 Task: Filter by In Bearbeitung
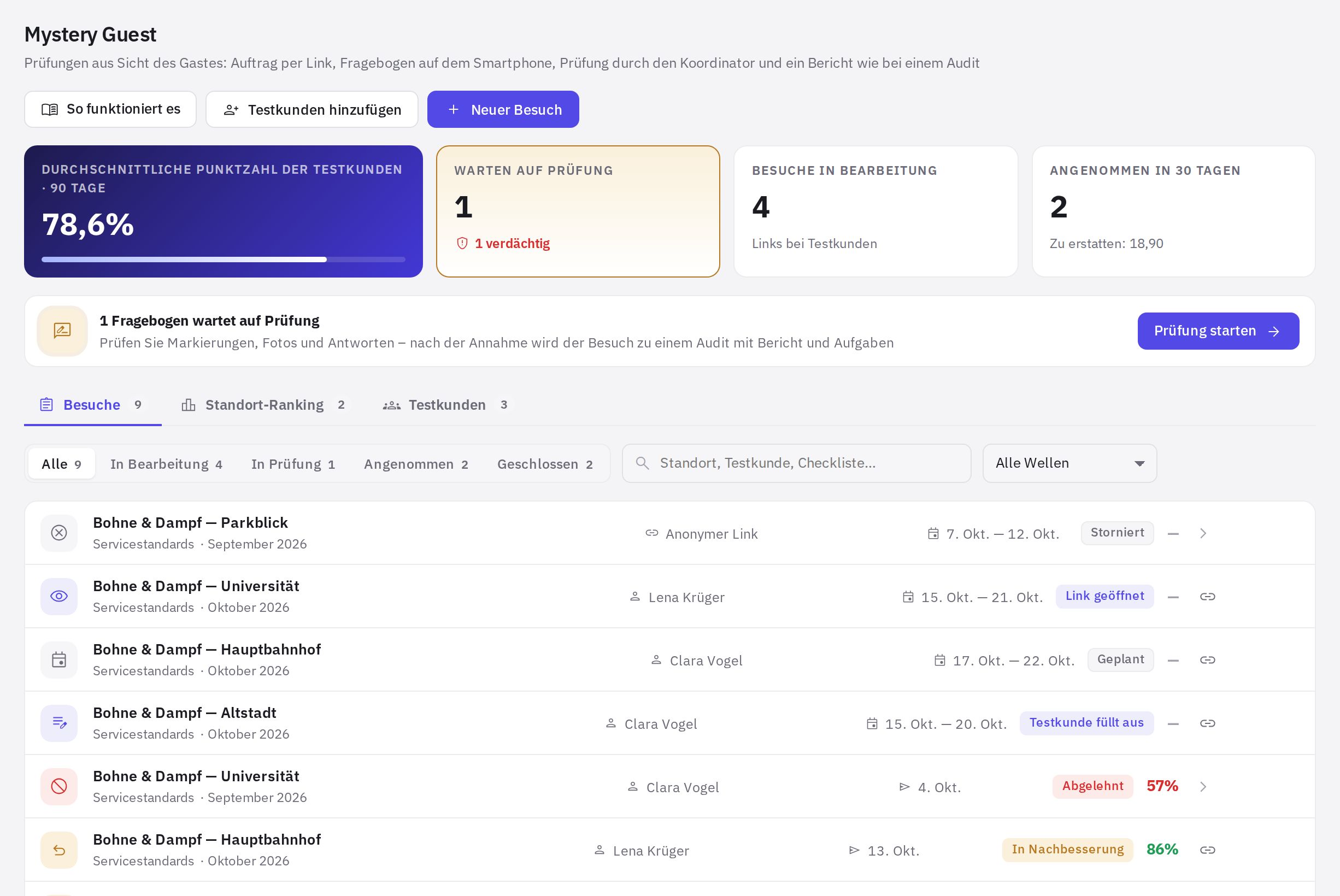coord(166,464)
